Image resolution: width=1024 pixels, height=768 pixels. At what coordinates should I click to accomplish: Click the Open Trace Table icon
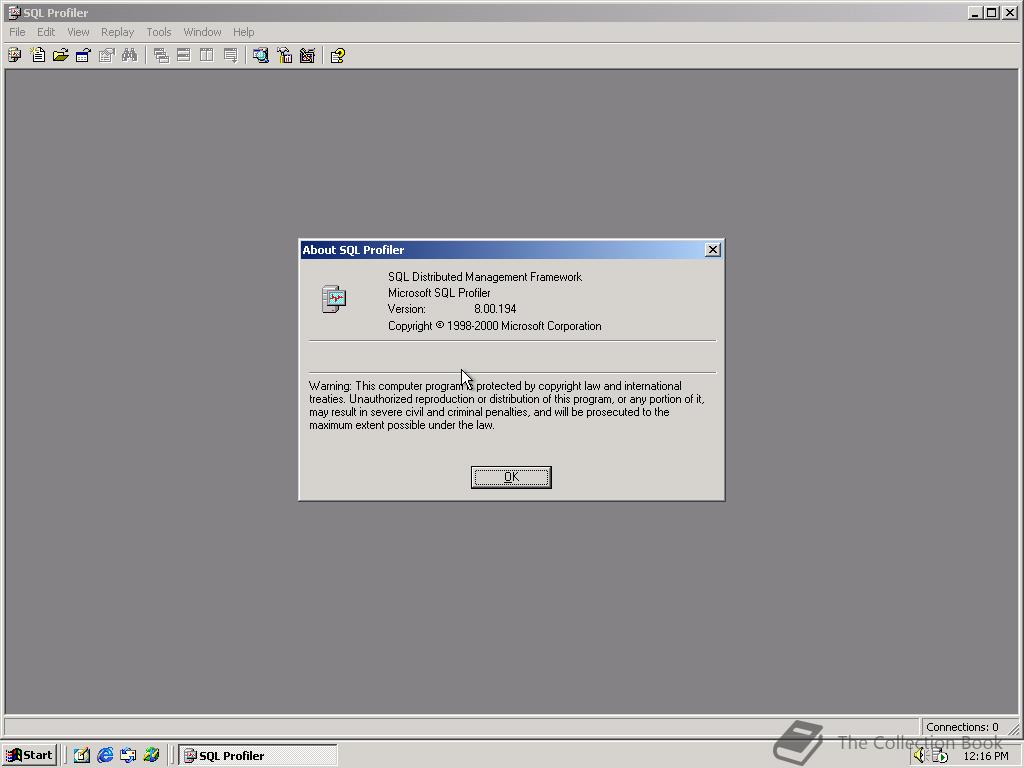(83, 56)
